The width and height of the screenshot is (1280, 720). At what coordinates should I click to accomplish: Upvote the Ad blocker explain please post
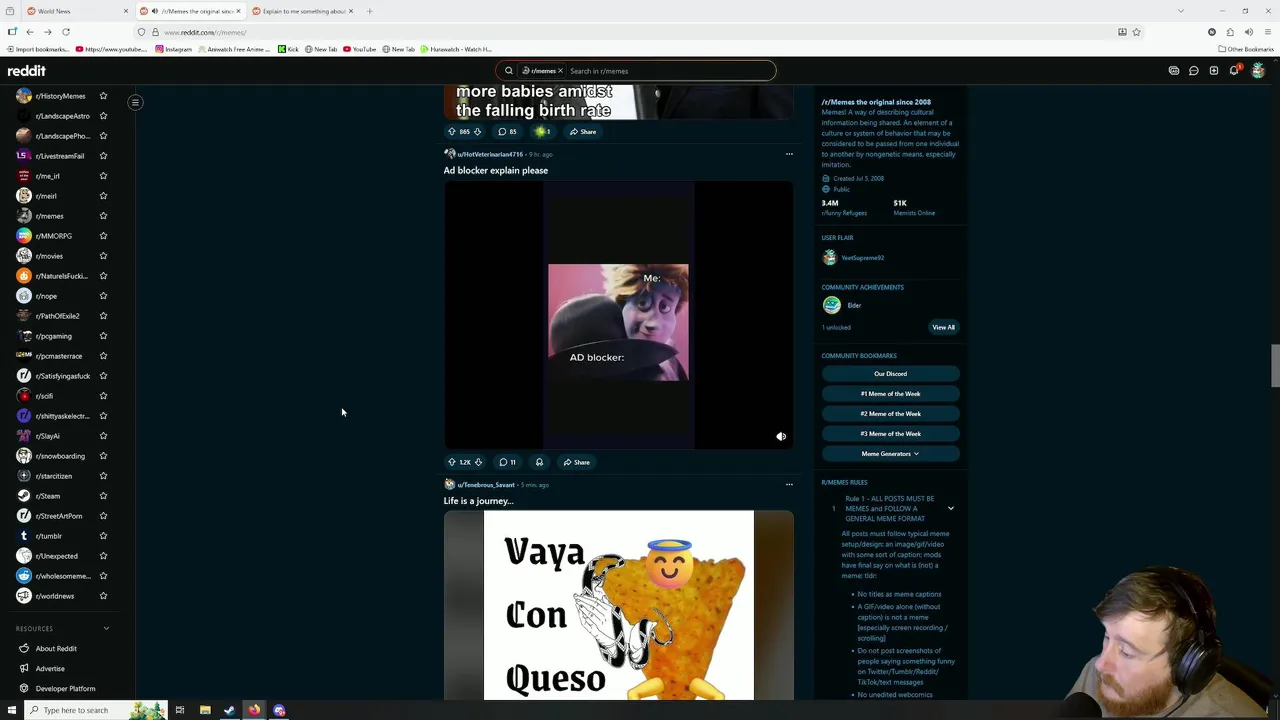pyautogui.click(x=452, y=462)
